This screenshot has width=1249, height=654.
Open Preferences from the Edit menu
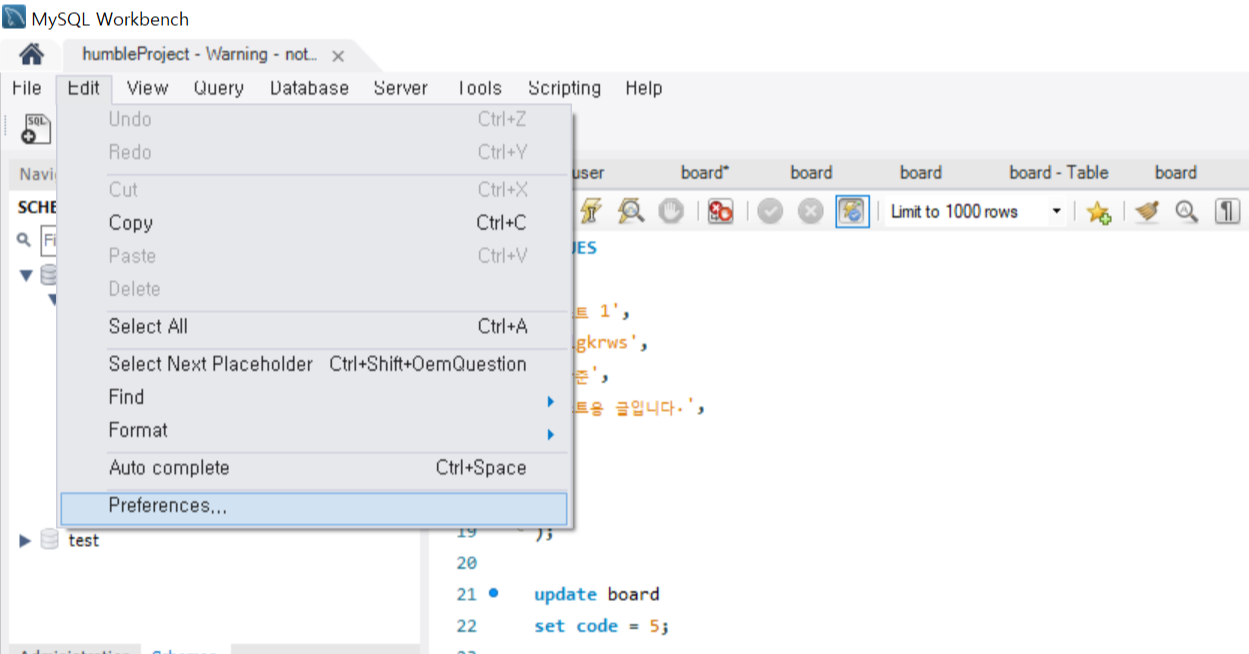click(314, 508)
